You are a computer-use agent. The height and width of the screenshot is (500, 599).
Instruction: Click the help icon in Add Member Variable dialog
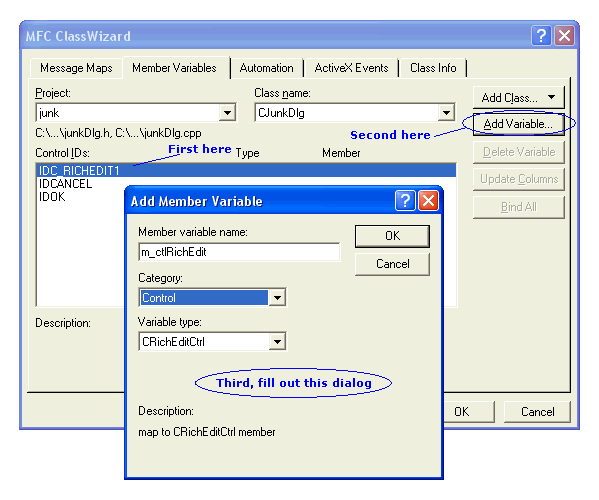click(405, 201)
